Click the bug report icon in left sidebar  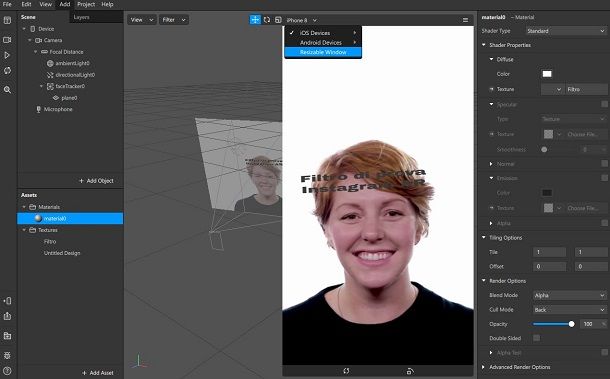pos(7,355)
